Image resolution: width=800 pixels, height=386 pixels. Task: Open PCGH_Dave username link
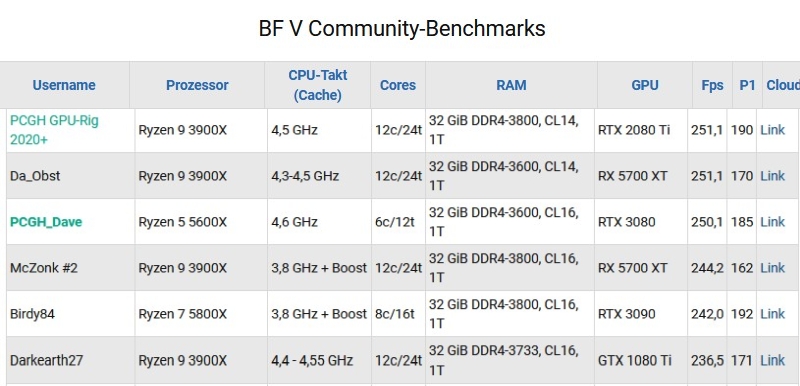pos(46,222)
